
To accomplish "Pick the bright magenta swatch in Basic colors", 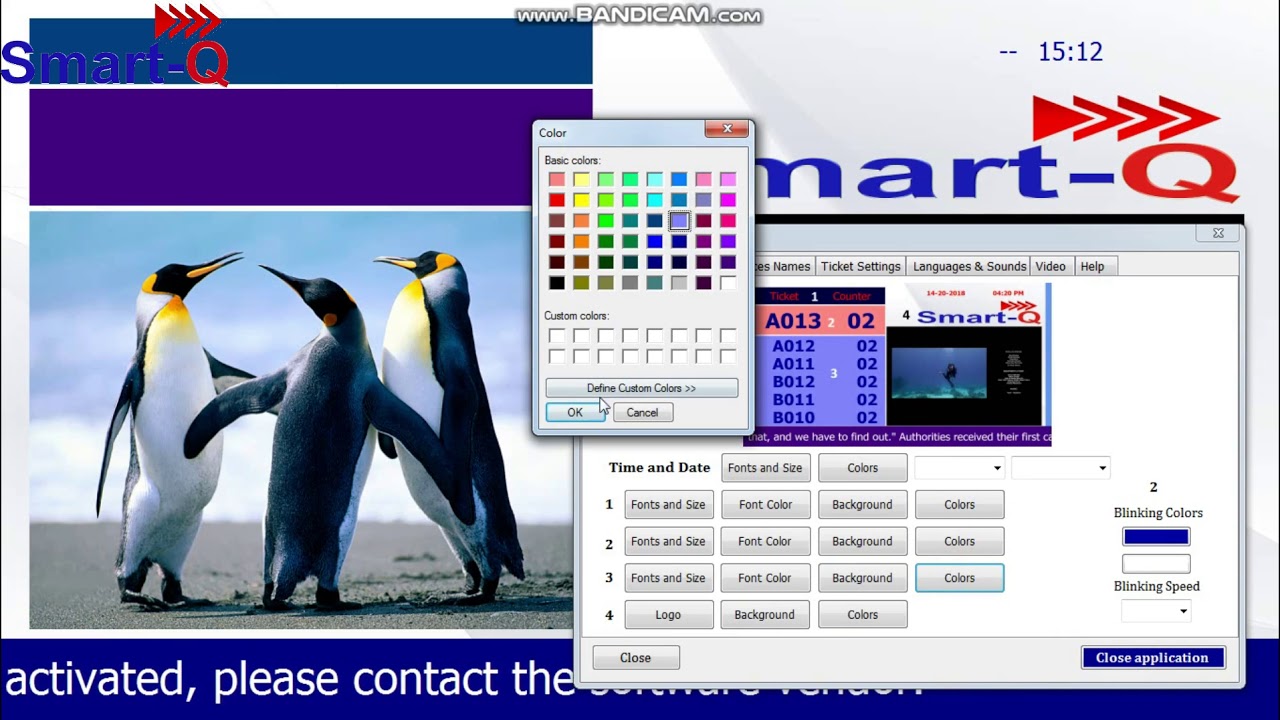I will [728, 200].
